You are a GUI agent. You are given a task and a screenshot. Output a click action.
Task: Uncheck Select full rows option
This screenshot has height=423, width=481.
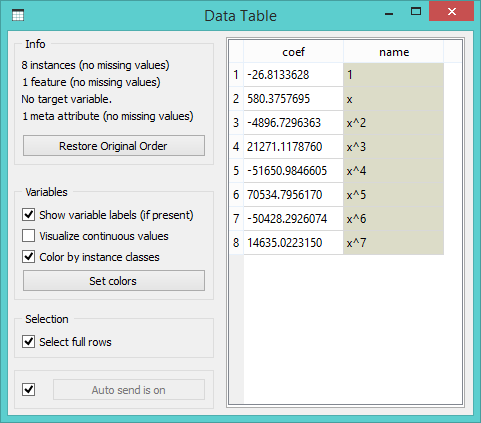tap(29, 342)
